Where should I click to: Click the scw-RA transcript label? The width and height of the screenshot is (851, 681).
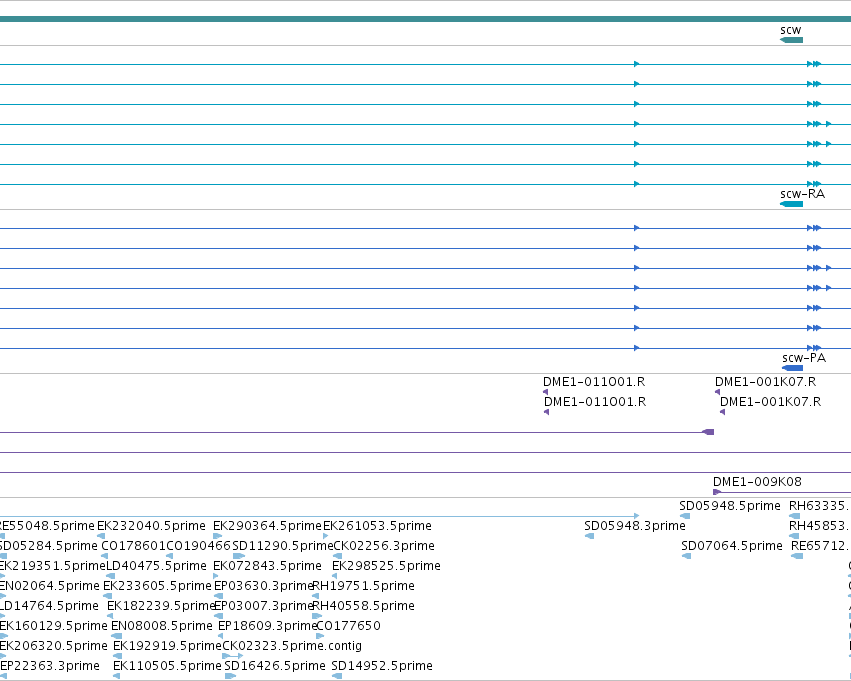[802, 194]
